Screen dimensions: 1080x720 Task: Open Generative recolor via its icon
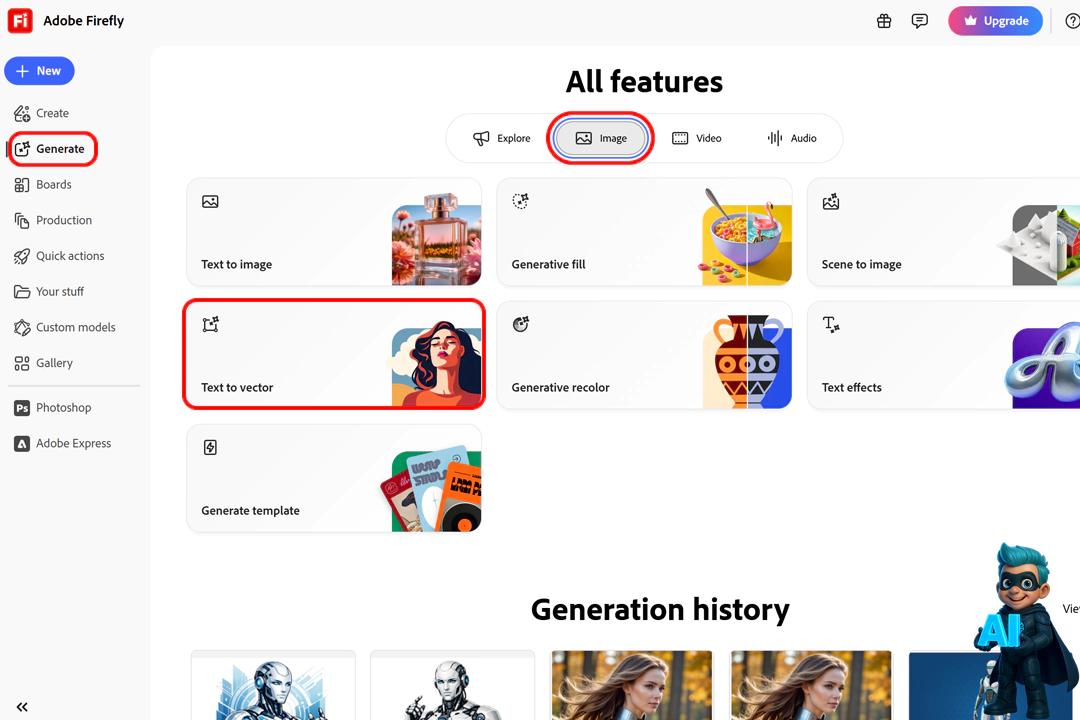(x=520, y=324)
